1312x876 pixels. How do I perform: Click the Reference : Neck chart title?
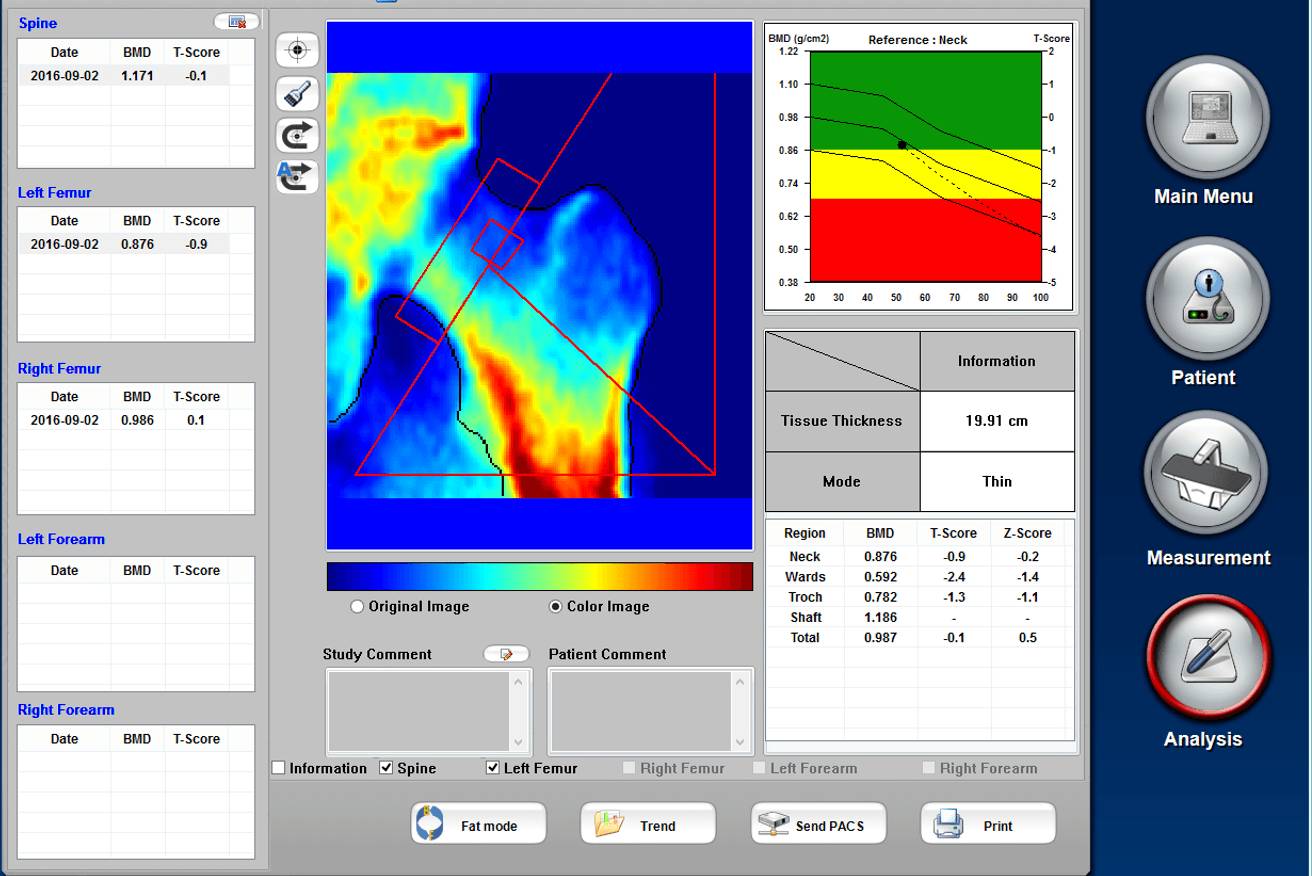tap(918, 40)
